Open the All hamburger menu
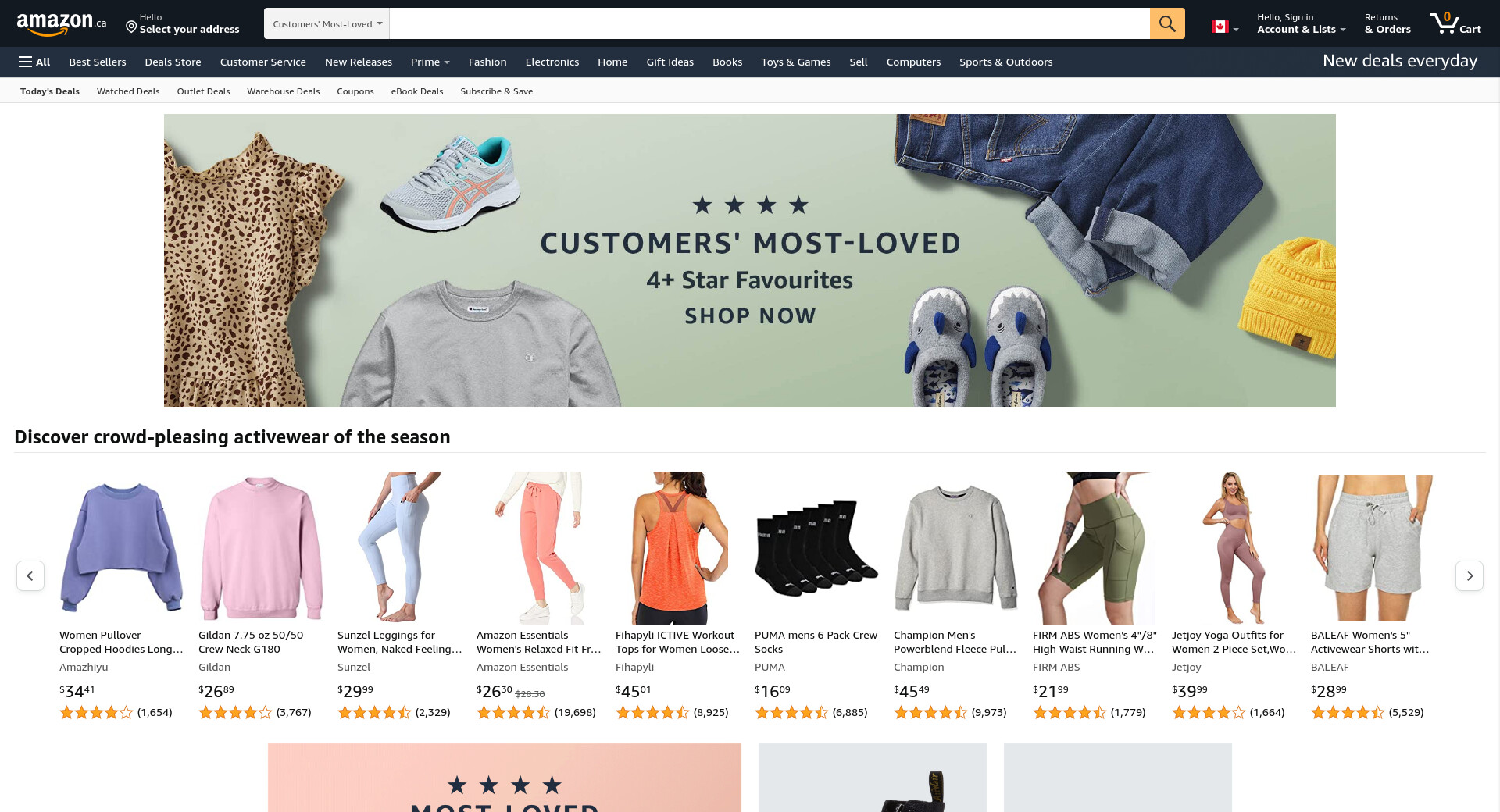 pyautogui.click(x=34, y=62)
